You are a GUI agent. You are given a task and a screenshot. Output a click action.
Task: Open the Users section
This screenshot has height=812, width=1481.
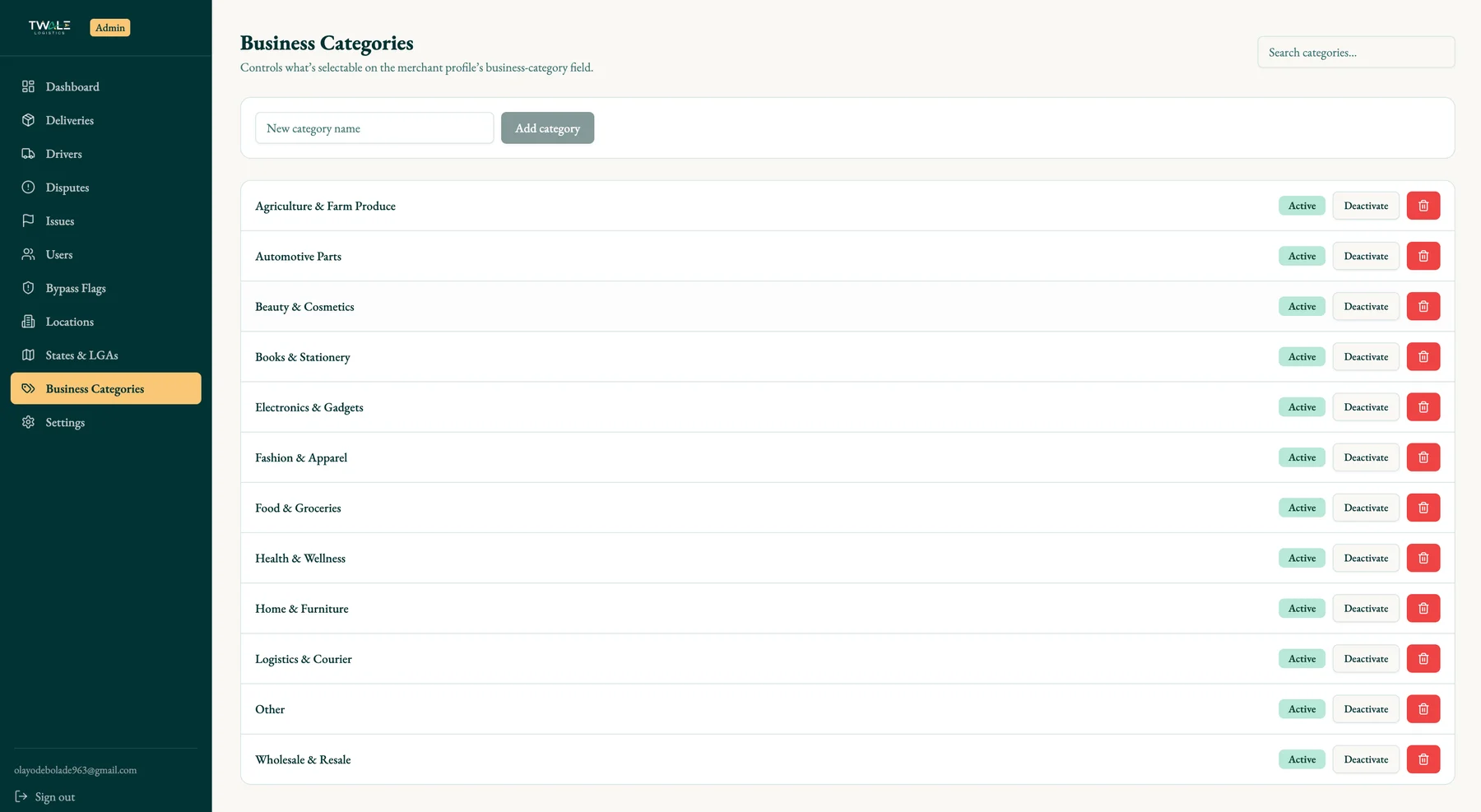(105, 255)
